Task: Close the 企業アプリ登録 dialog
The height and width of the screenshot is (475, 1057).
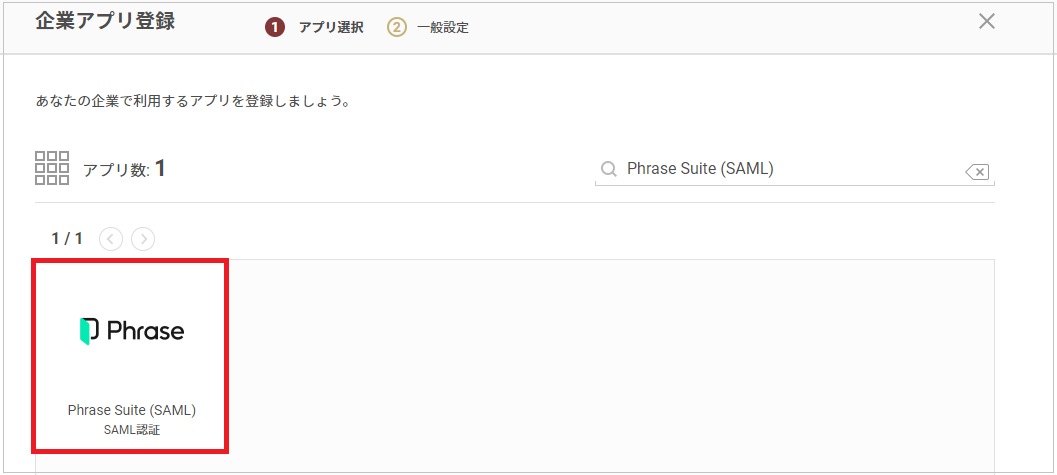Action: [x=987, y=22]
